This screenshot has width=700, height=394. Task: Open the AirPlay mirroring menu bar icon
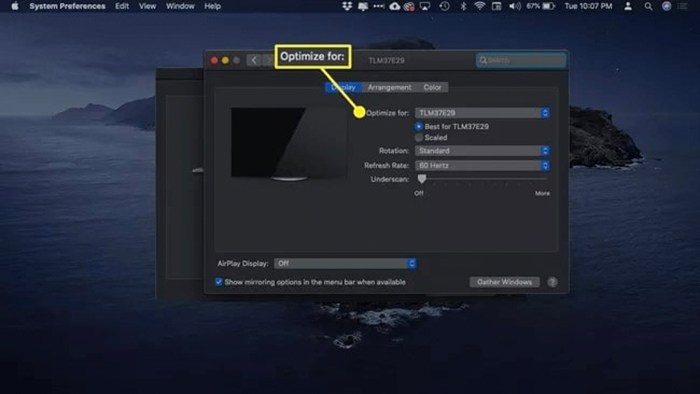coord(425,6)
